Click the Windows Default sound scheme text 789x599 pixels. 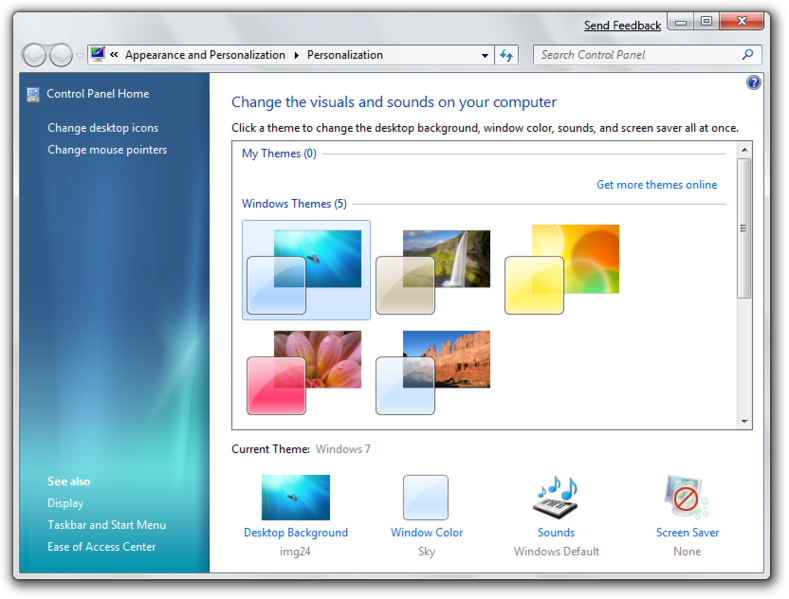click(557, 552)
